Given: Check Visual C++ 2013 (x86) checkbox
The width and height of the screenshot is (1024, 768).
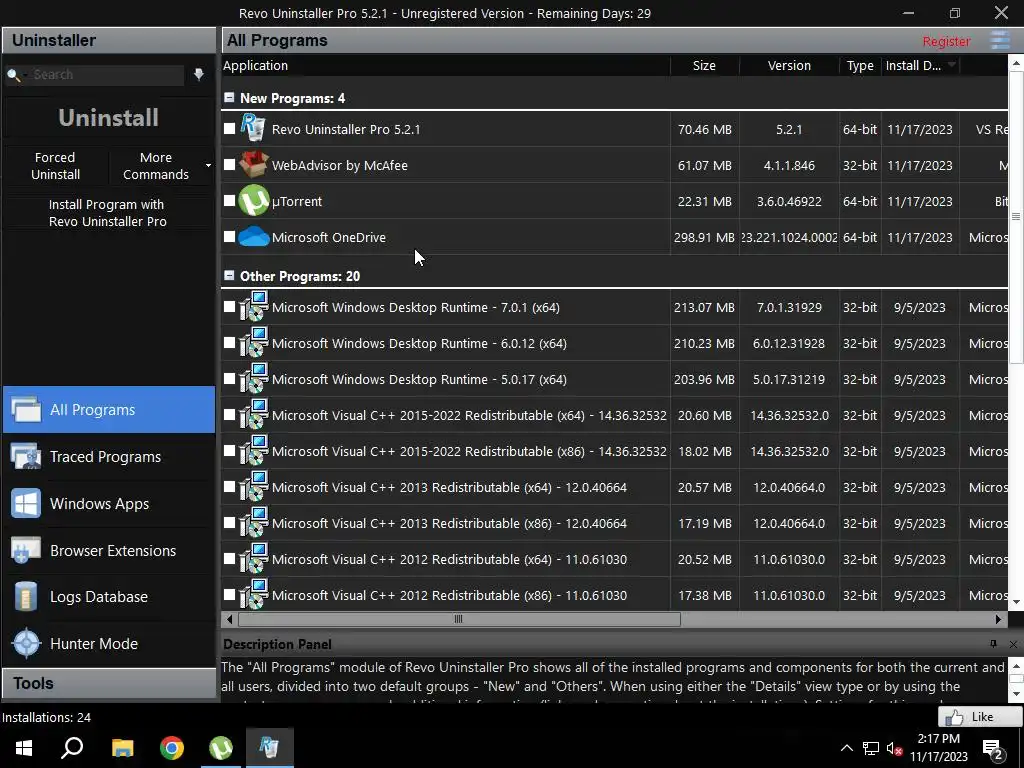Looking at the screenshot, I should [229, 522].
